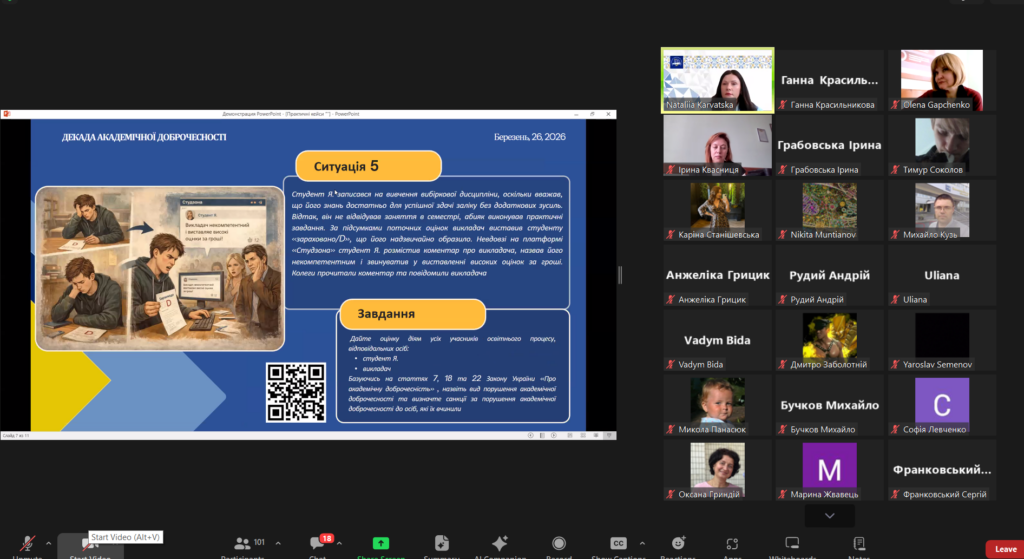The image size is (1024, 559).
Task: Show more participants with down chevron
Action: 829,516
